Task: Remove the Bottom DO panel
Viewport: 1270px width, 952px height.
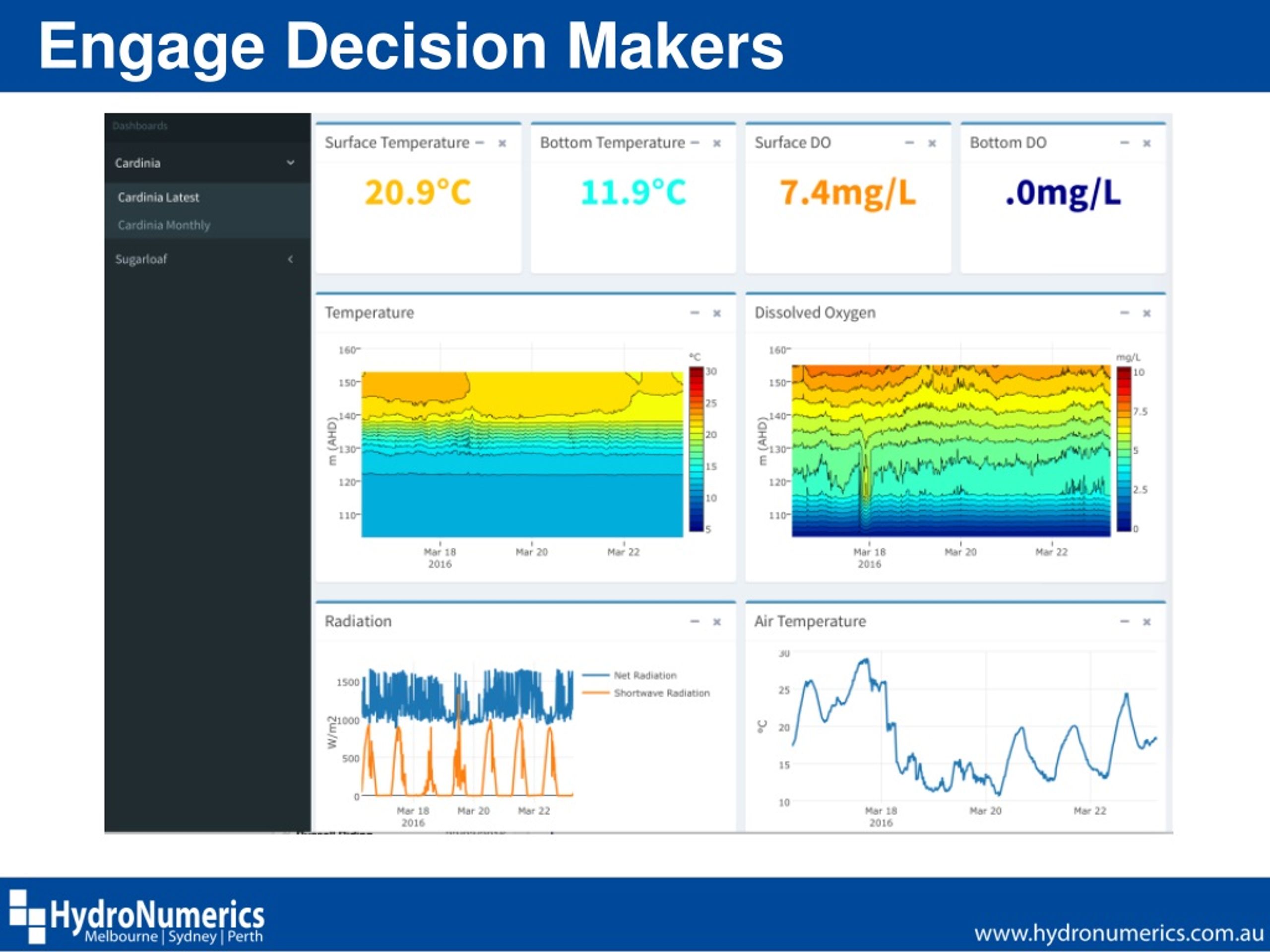Action: coord(1146,143)
